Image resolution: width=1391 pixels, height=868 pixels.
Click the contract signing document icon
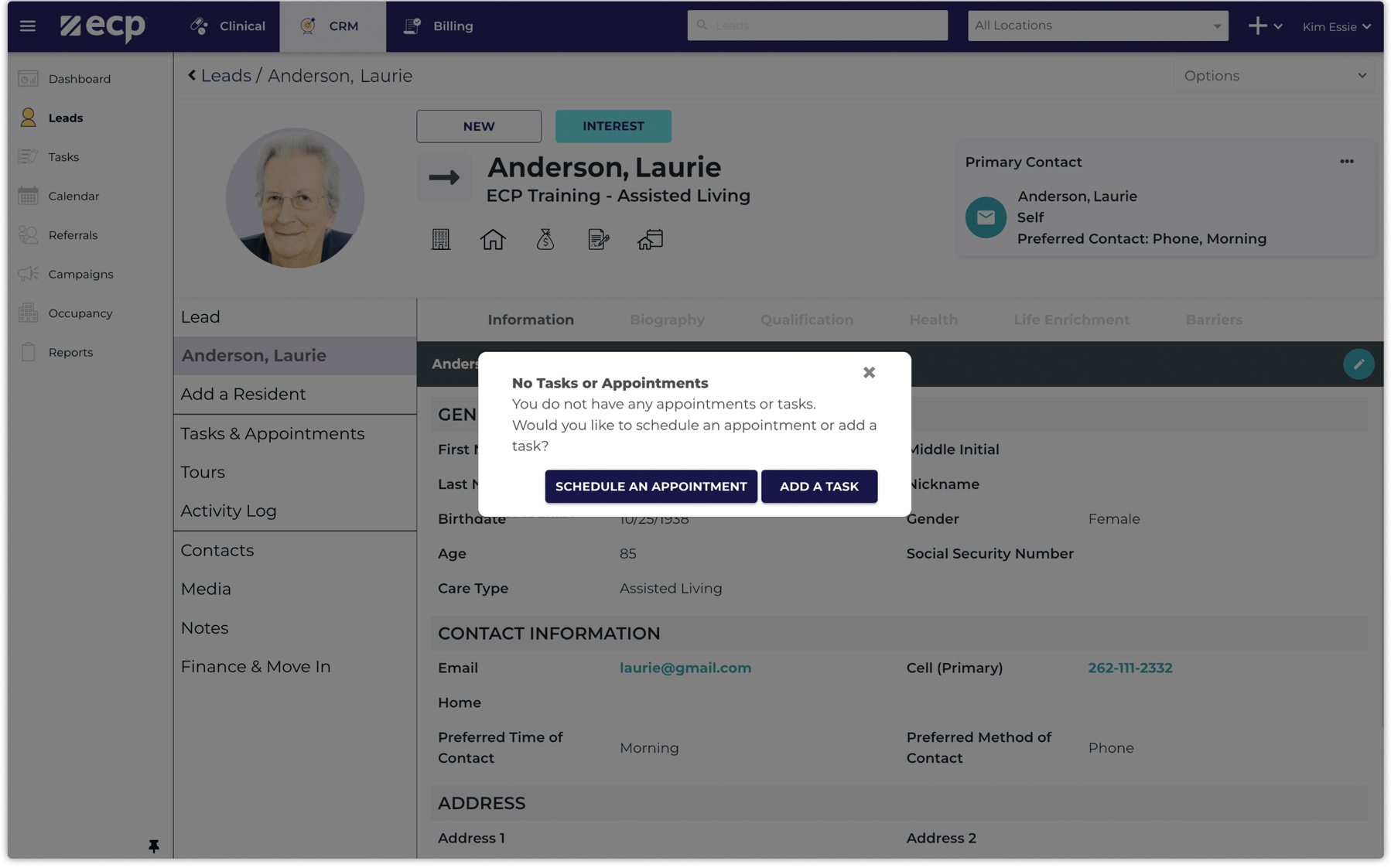coord(597,239)
